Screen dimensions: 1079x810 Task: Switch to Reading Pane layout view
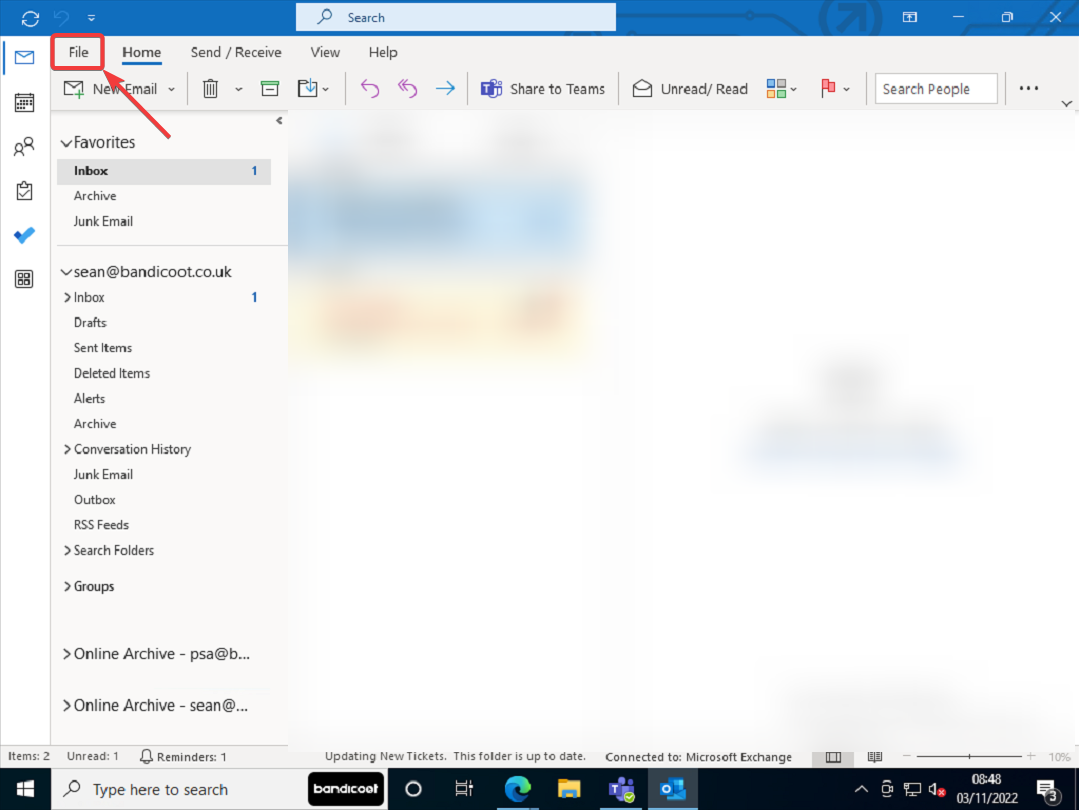[x=833, y=757]
